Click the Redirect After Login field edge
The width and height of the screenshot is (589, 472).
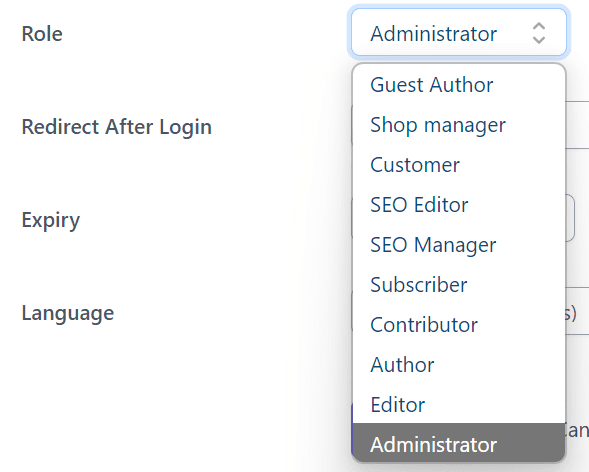pyautogui.click(x=577, y=125)
